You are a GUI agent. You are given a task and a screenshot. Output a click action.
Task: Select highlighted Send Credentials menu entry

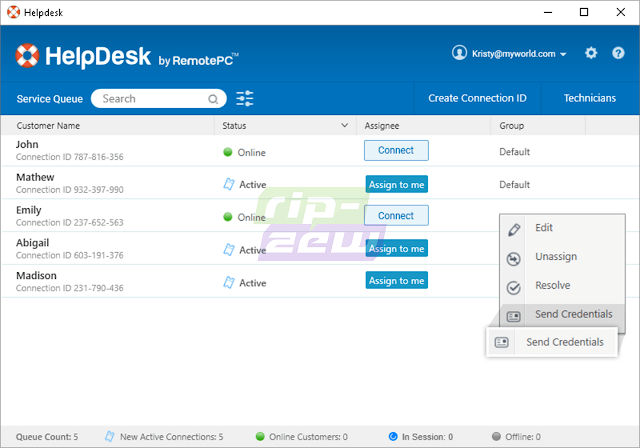562,314
